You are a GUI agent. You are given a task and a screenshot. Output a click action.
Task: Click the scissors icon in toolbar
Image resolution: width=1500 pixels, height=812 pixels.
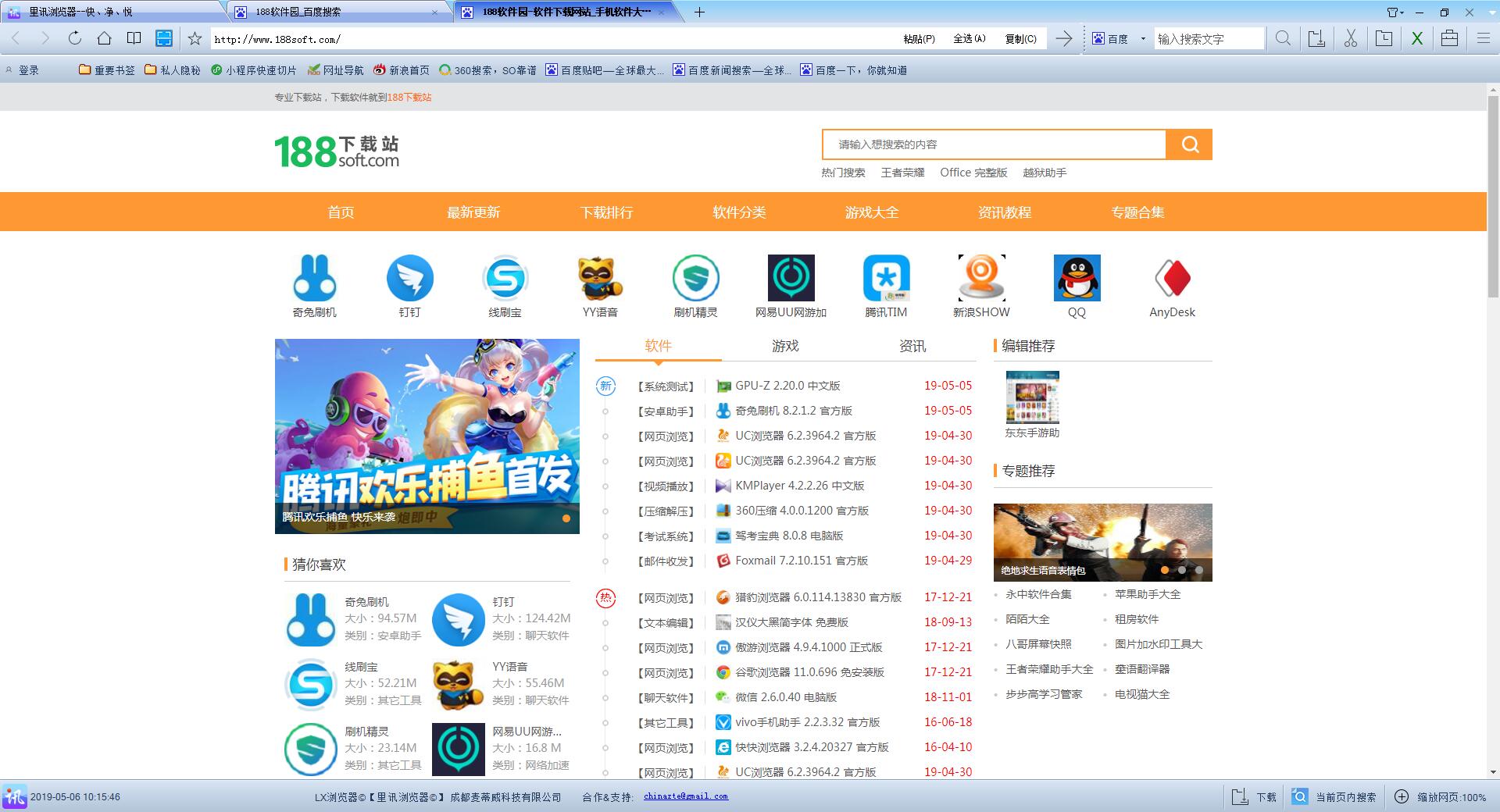pyautogui.click(x=1351, y=38)
